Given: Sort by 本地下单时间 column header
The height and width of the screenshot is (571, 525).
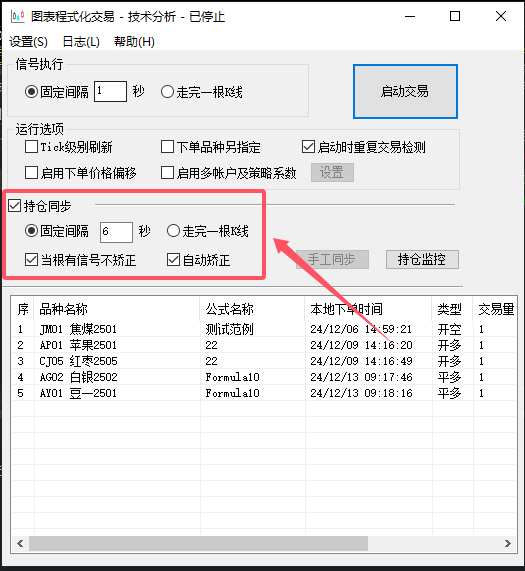Looking at the screenshot, I should (x=368, y=309).
